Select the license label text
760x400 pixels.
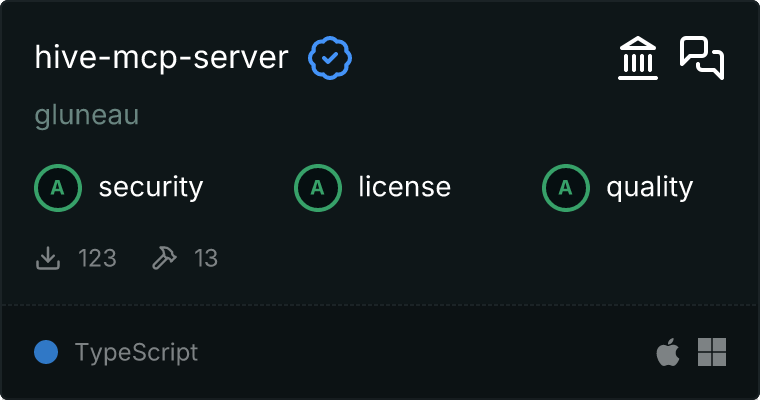pos(404,187)
